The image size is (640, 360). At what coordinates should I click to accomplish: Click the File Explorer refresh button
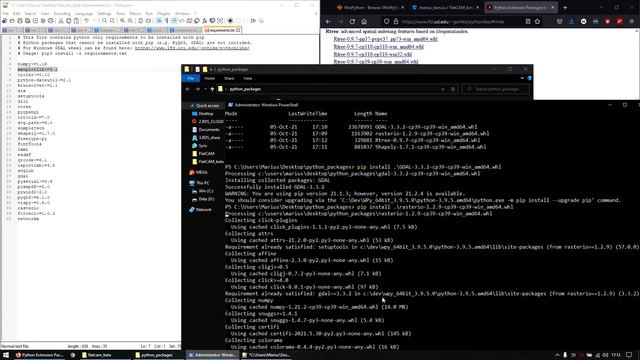click(x=453, y=89)
